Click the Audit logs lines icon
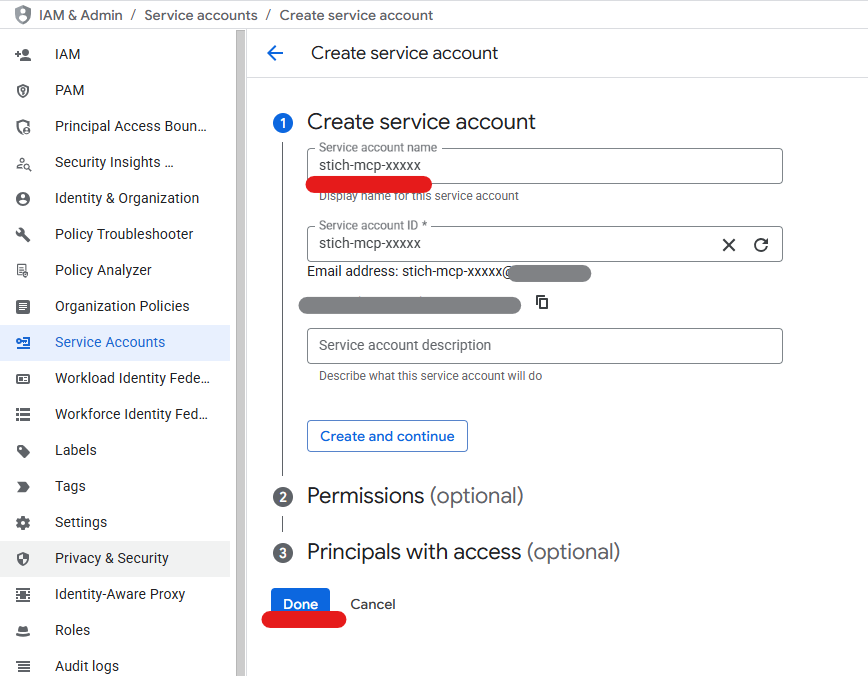 23,666
